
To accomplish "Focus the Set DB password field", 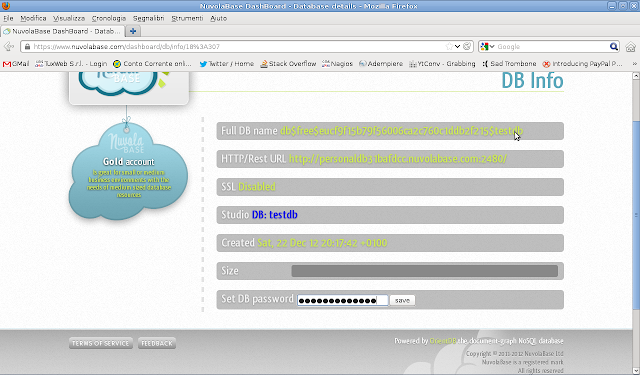I will click(x=342, y=300).
